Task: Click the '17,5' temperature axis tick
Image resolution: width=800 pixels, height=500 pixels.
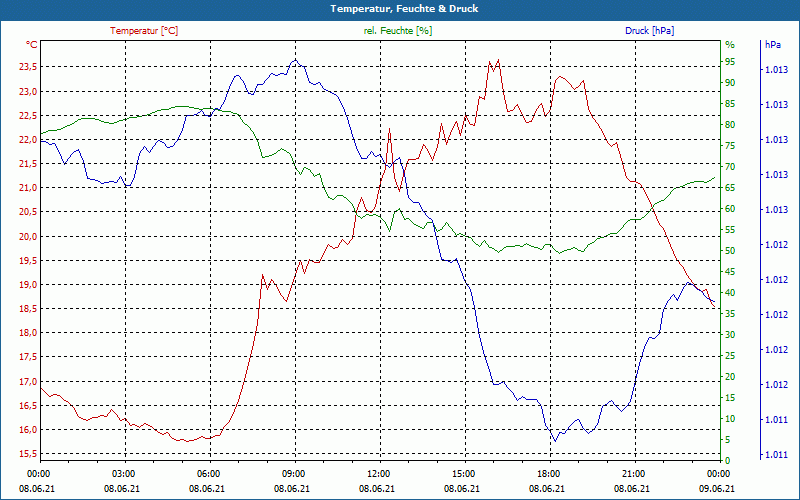Action: tap(28, 357)
